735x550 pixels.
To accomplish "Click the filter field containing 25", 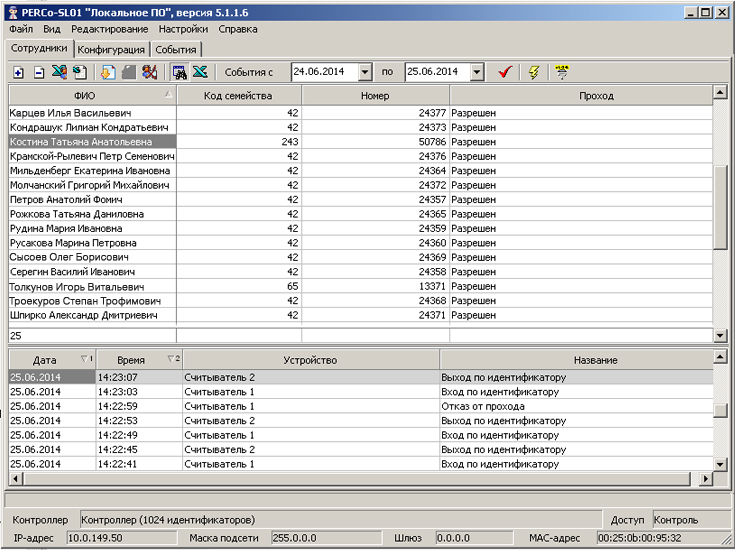I will 92,336.
